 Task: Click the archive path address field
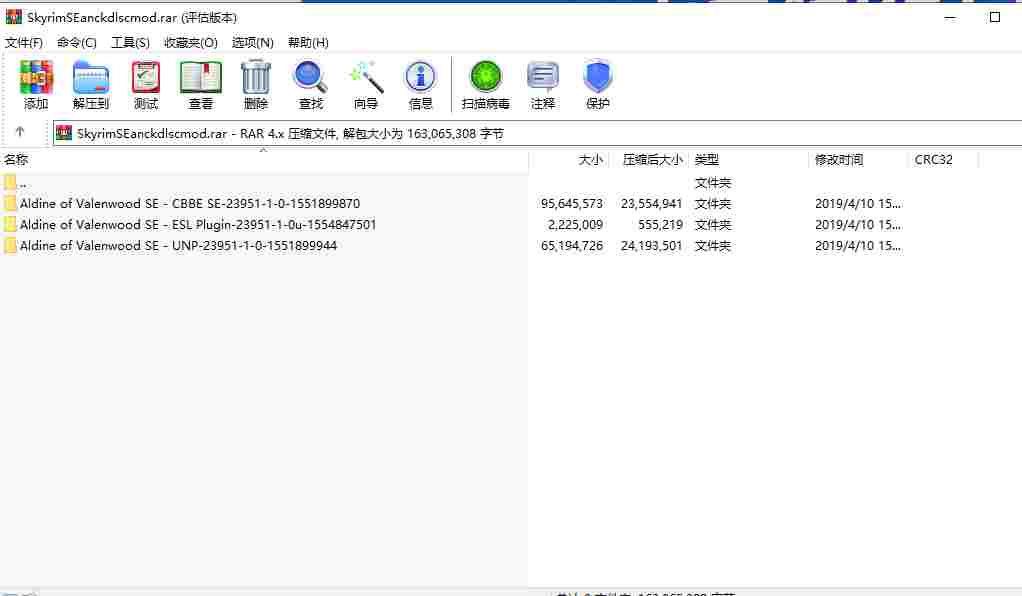537,134
